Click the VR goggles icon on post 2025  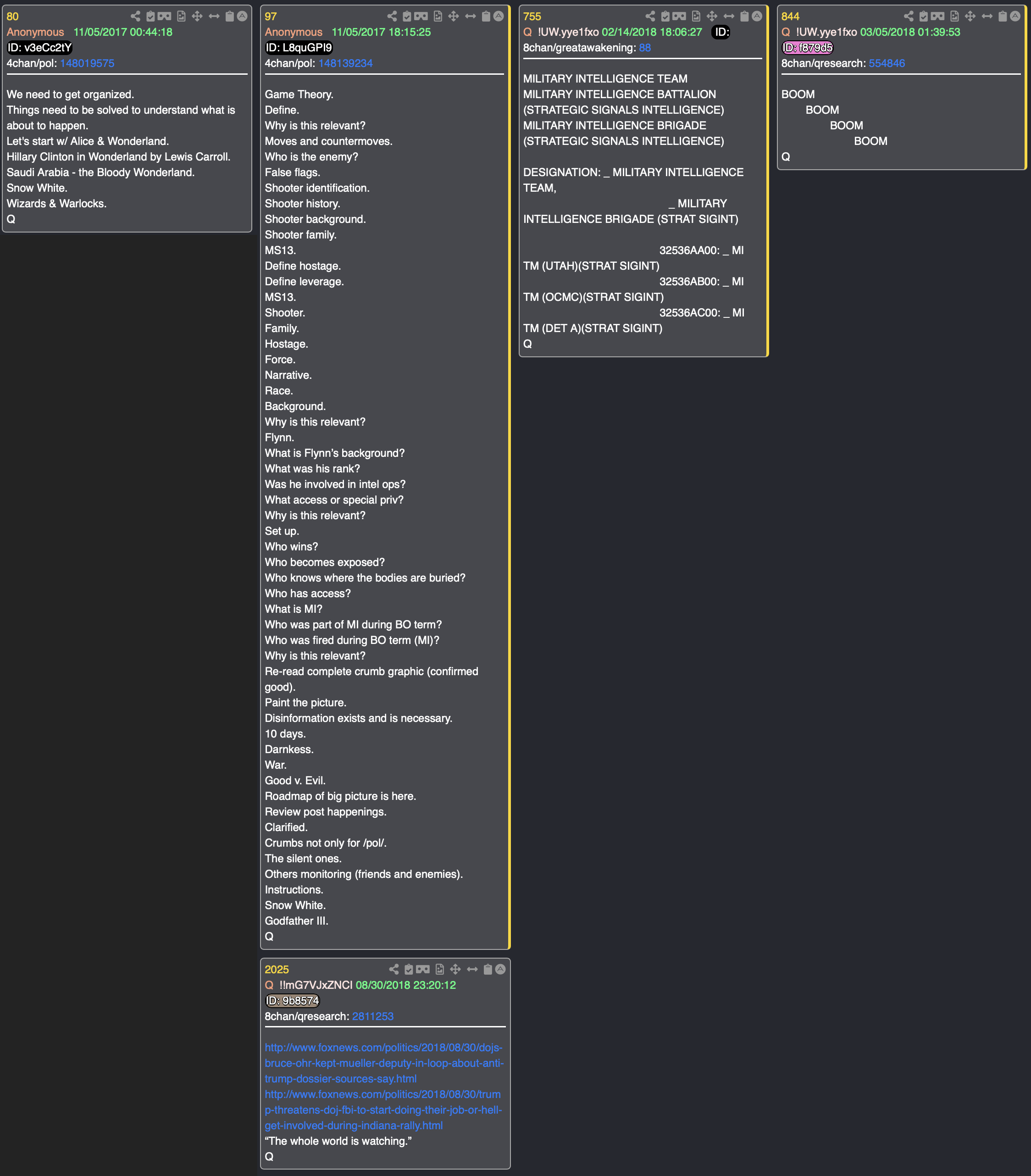423,970
